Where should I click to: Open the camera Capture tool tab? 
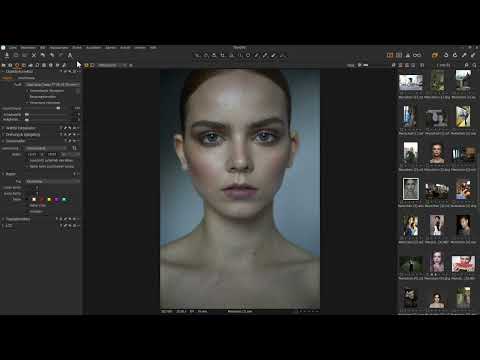coord(10,65)
